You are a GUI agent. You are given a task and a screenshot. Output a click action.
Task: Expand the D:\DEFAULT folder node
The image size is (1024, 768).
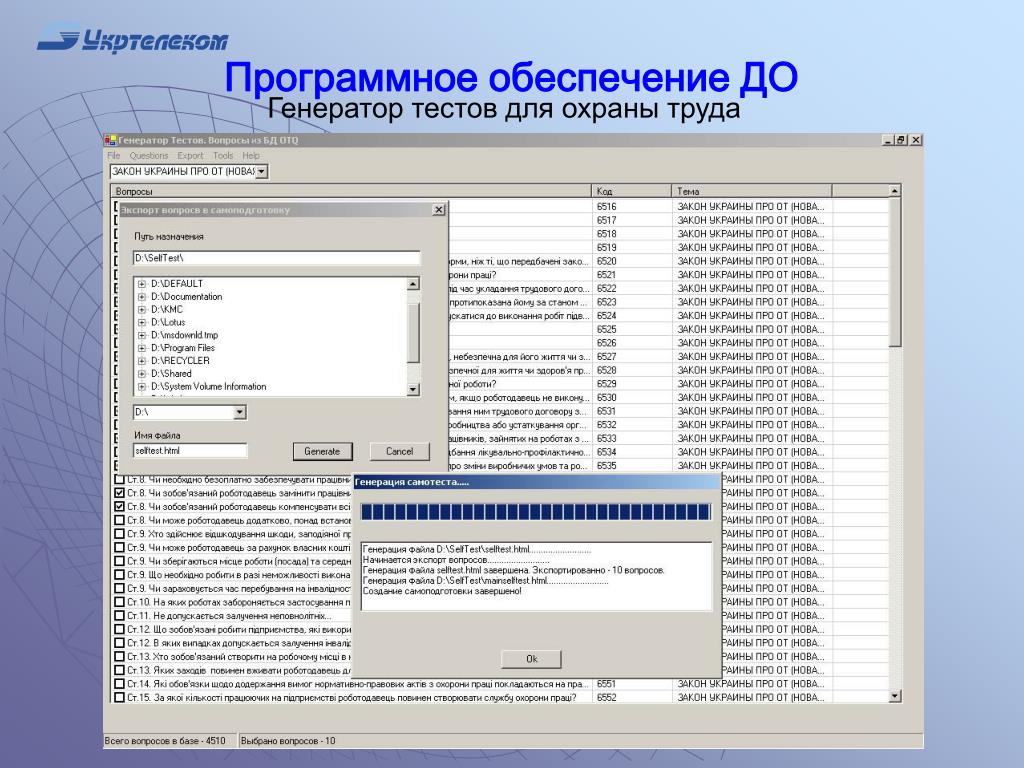coord(142,284)
